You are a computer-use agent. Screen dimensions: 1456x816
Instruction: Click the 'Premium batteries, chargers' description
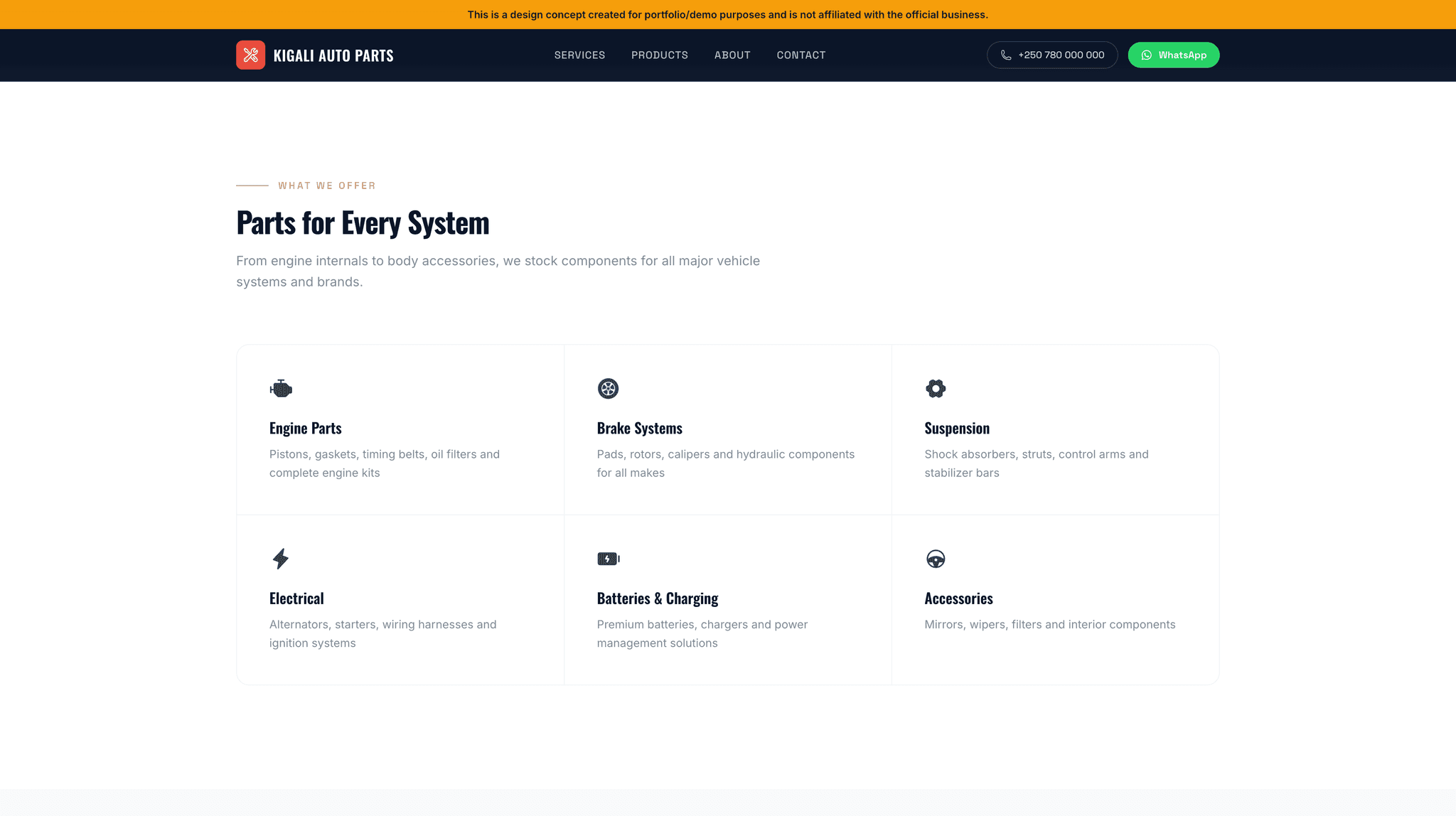point(702,633)
